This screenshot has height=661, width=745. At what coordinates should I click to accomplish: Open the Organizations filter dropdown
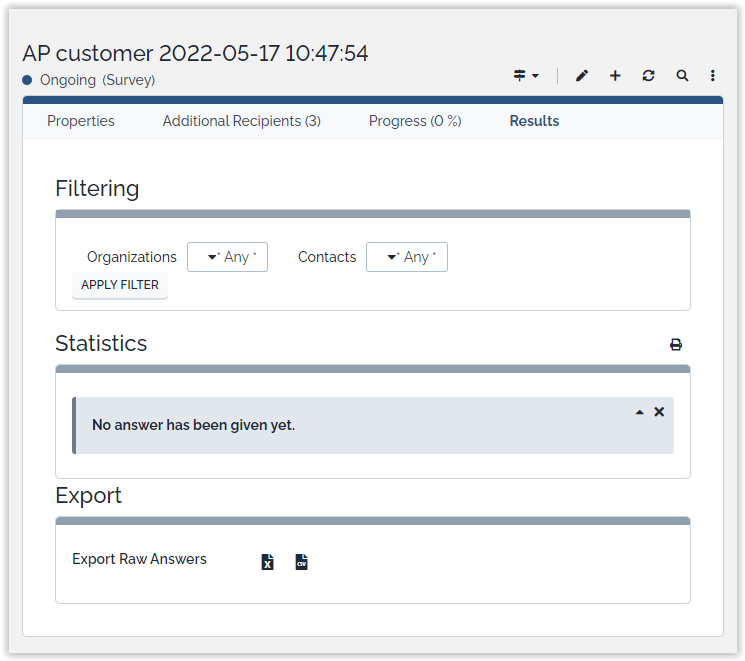pyautogui.click(x=227, y=257)
